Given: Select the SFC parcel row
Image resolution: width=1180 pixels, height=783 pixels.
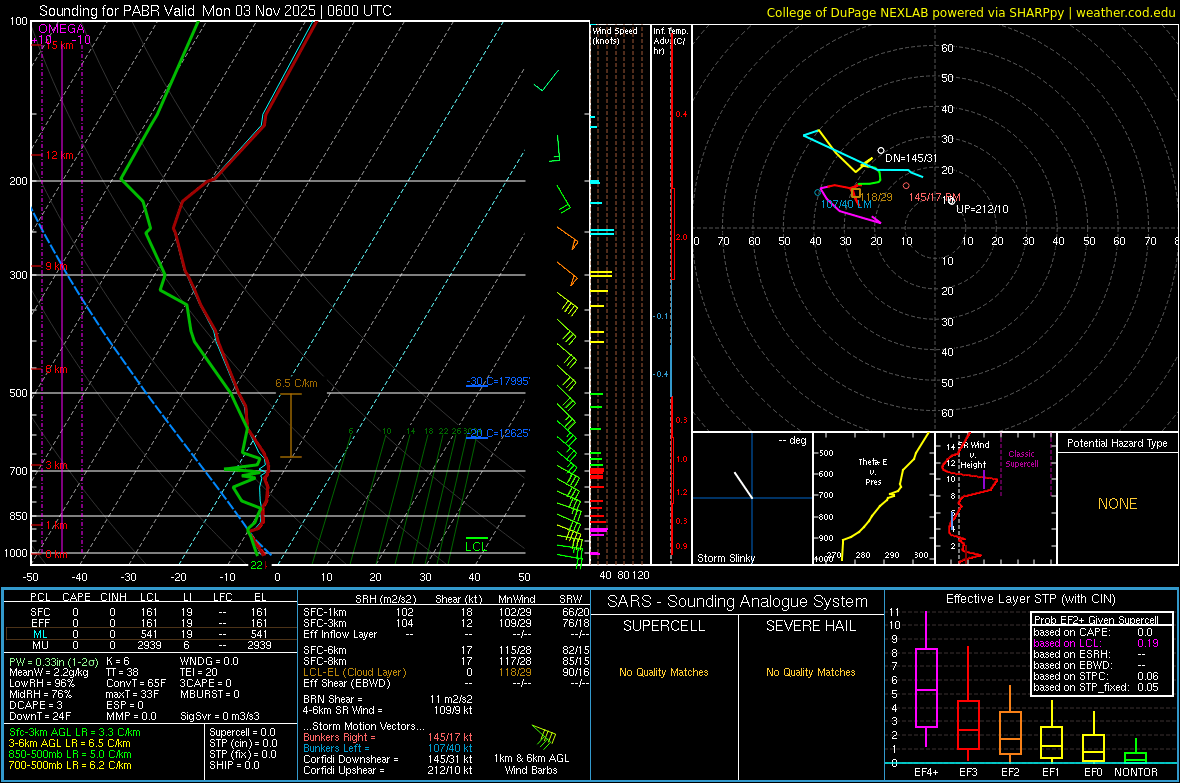Looking at the screenshot, I should 151,612.
